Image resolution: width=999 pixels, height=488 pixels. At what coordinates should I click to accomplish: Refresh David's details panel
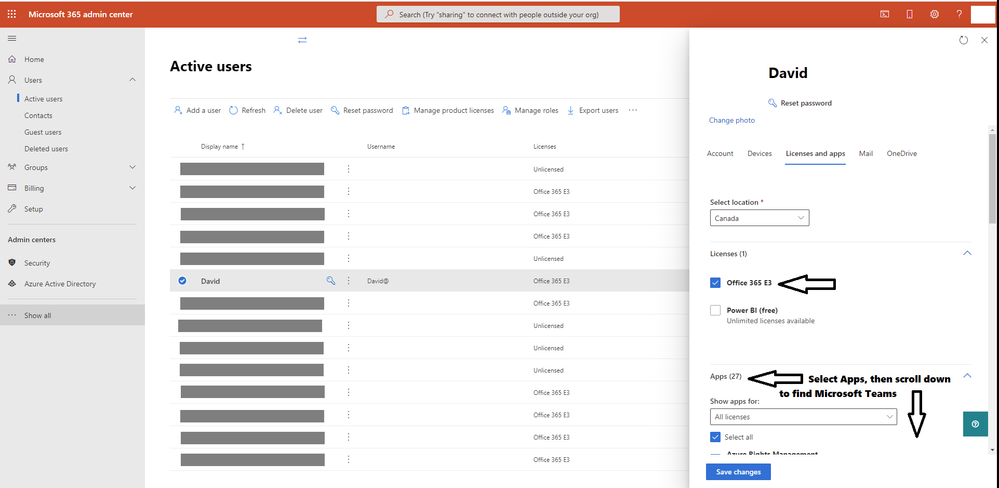(x=963, y=39)
